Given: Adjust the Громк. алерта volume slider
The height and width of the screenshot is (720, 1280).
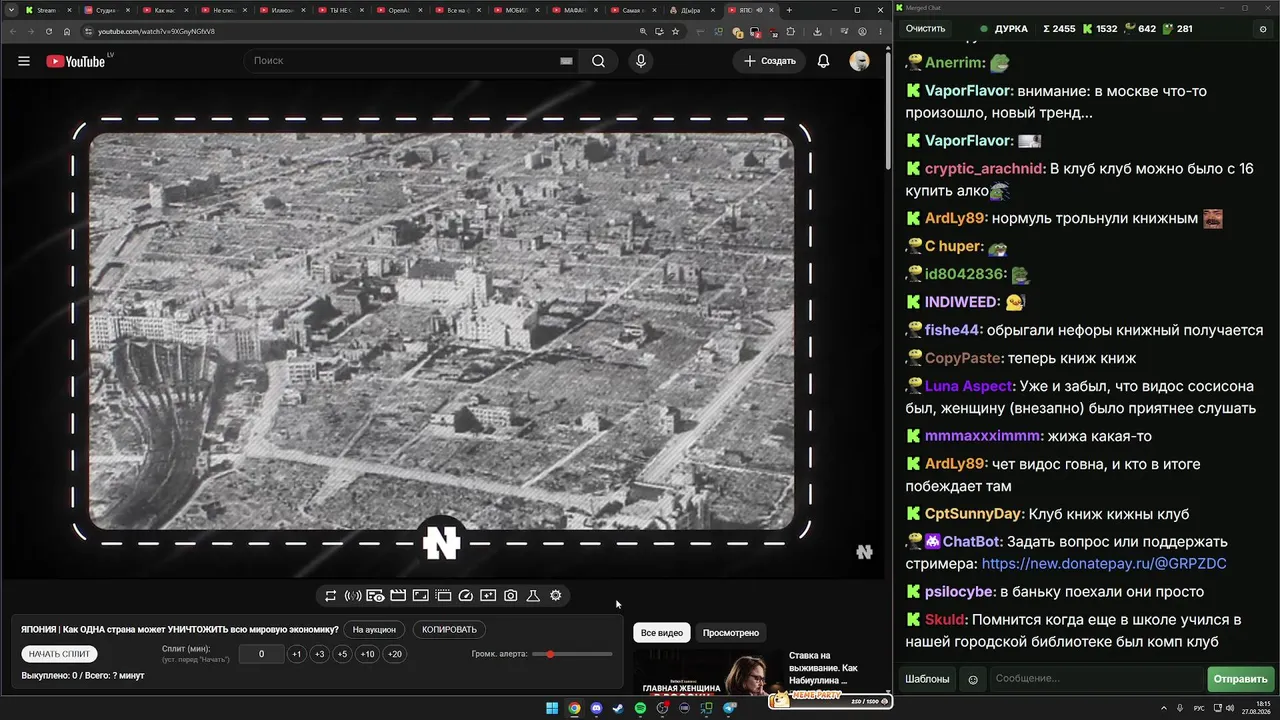Looking at the screenshot, I should (x=572, y=654).
